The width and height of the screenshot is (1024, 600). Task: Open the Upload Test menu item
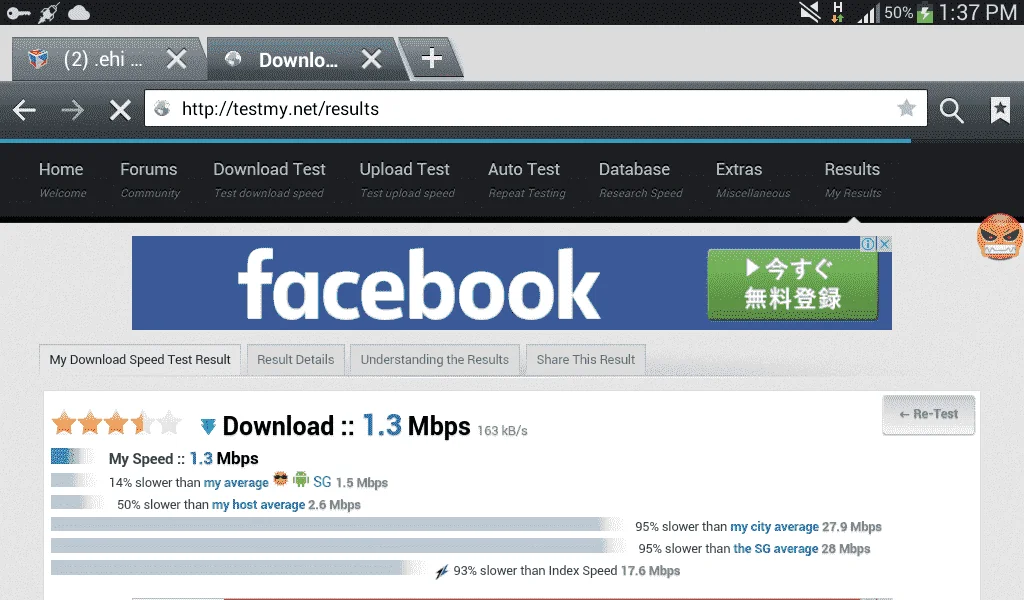(406, 180)
